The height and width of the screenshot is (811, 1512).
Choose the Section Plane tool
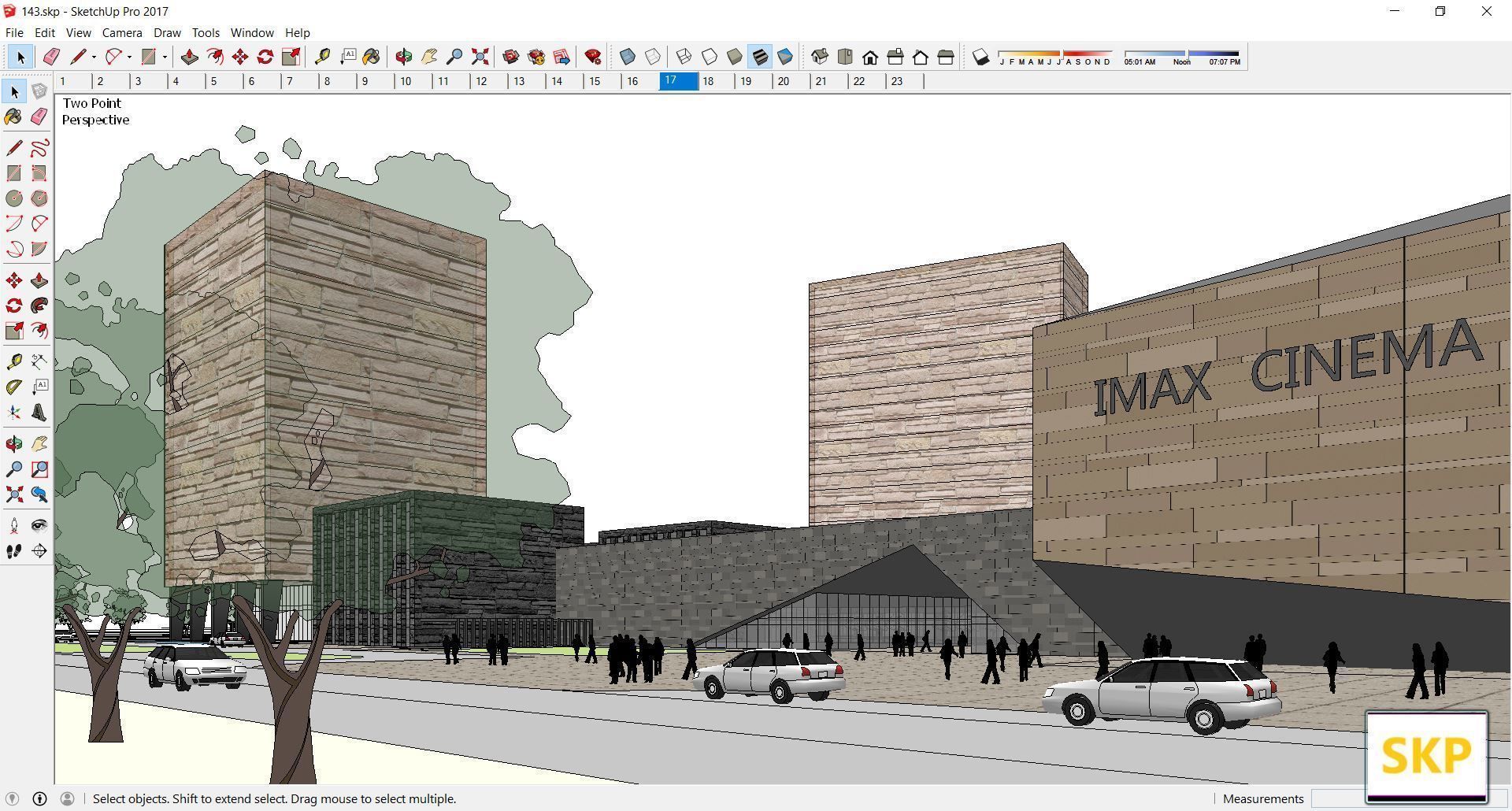click(39, 551)
